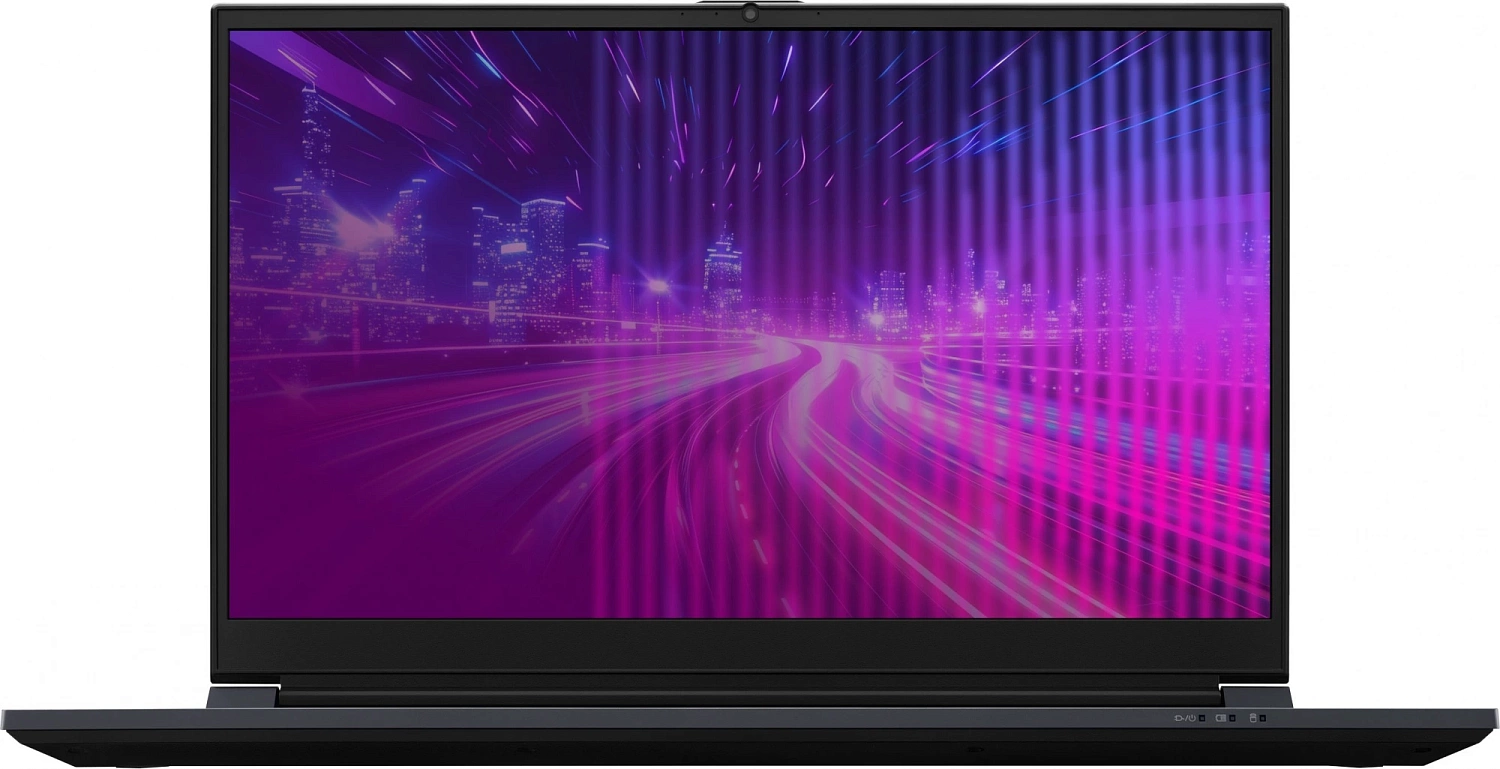Click the LED beside the drive icon
The width and height of the screenshot is (1500, 769).
click(1263, 717)
